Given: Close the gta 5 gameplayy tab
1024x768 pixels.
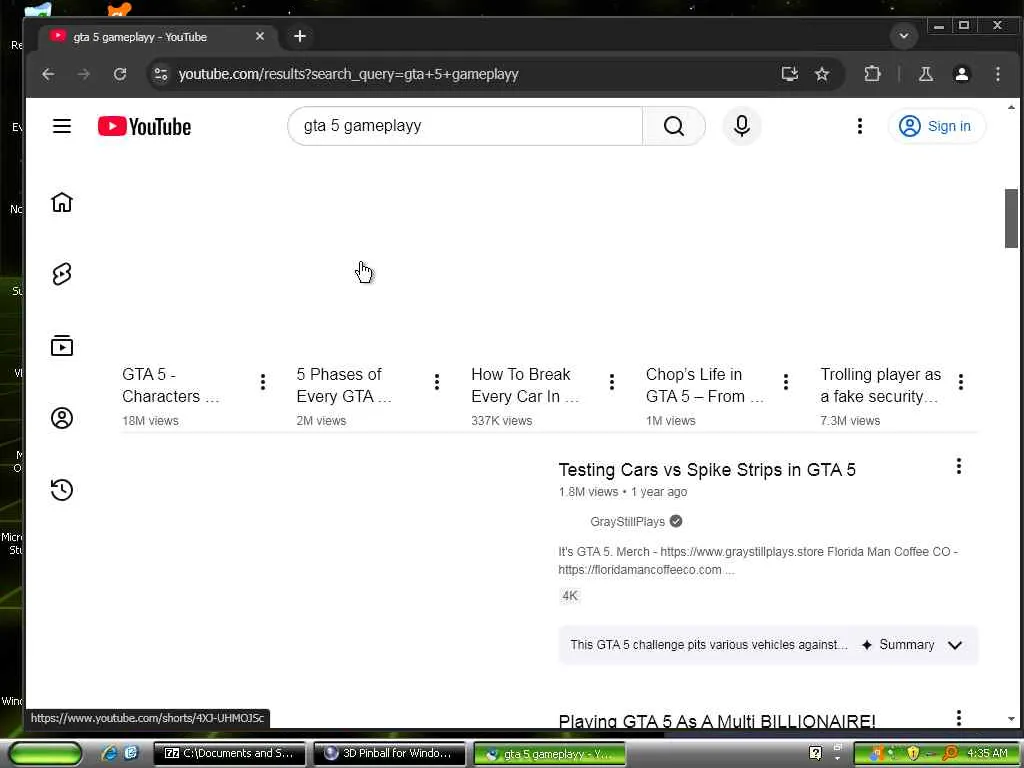Looking at the screenshot, I should (x=260, y=37).
